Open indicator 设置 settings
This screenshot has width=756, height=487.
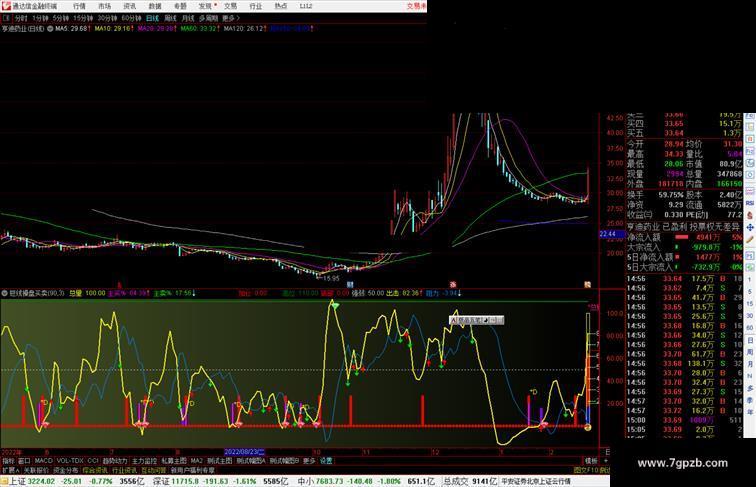pos(326,461)
